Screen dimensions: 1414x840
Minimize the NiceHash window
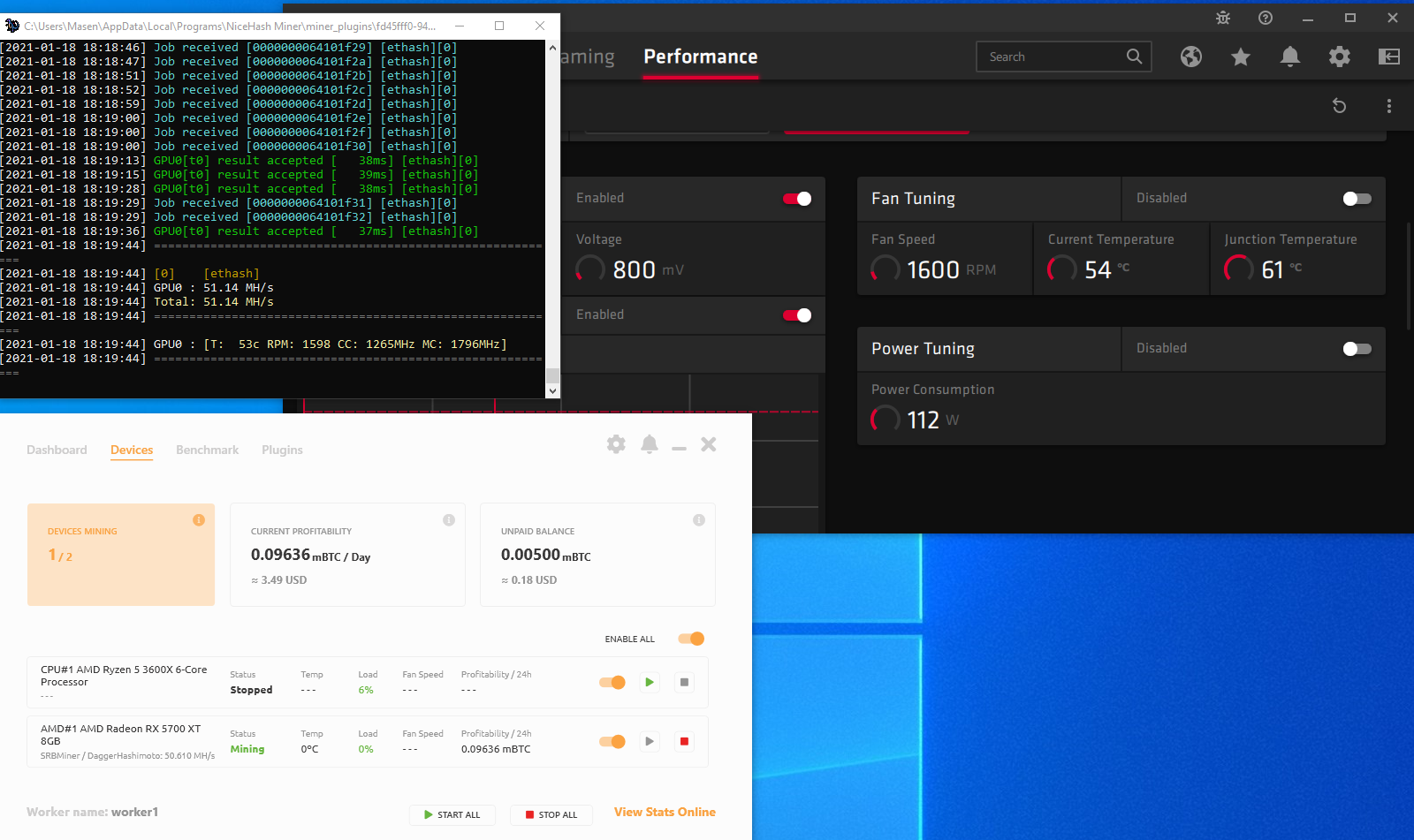(x=679, y=449)
